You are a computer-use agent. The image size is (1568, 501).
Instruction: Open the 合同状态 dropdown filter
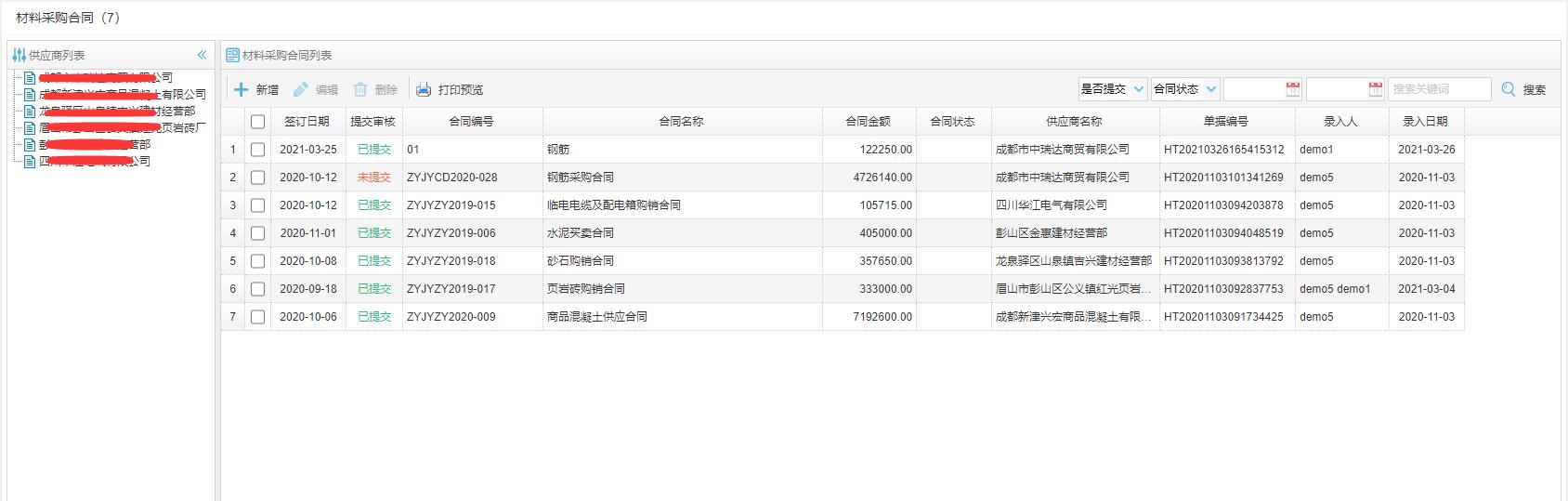1184,89
